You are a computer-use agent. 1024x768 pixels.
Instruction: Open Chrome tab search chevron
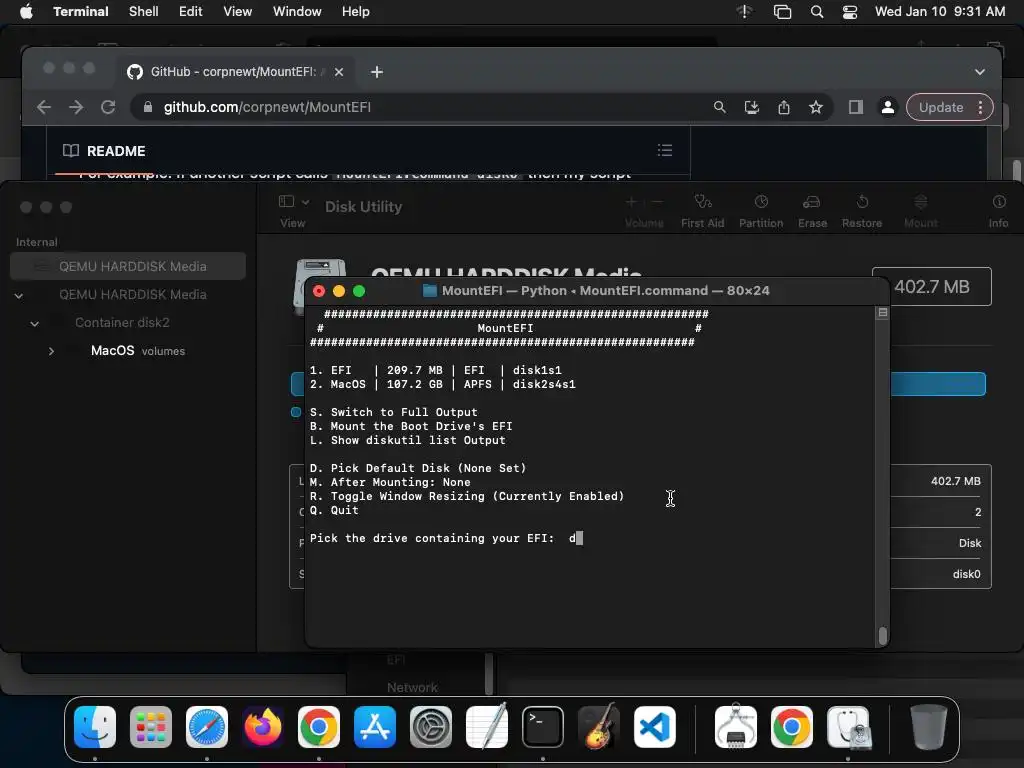click(980, 72)
